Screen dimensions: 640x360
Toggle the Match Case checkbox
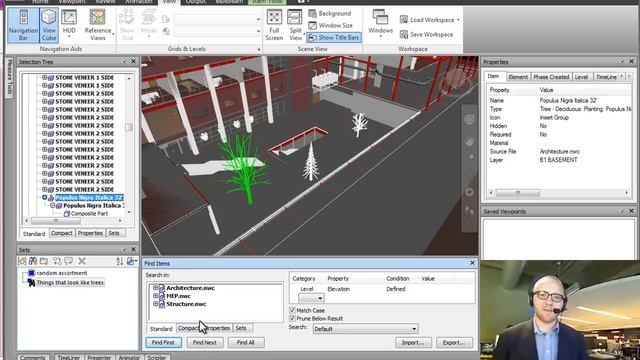[292, 310]
